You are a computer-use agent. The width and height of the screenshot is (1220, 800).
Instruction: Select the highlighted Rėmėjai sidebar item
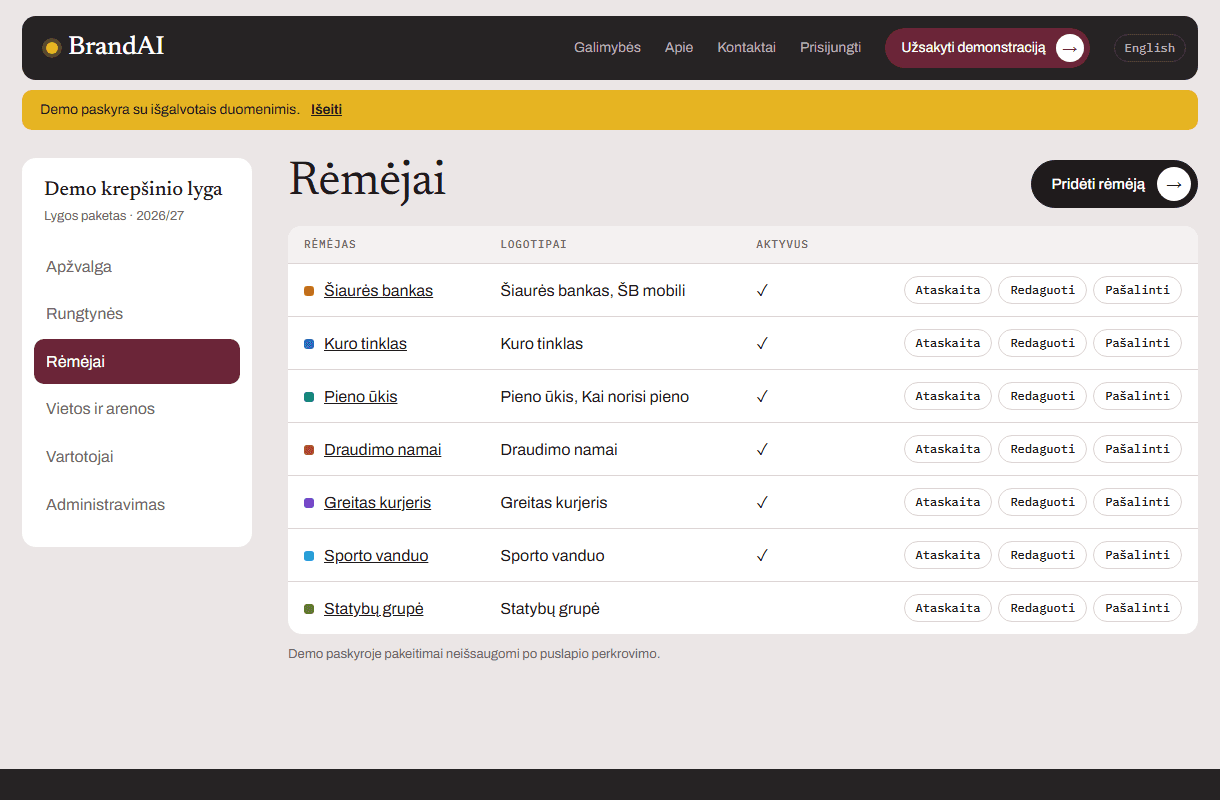pos(137,362)
